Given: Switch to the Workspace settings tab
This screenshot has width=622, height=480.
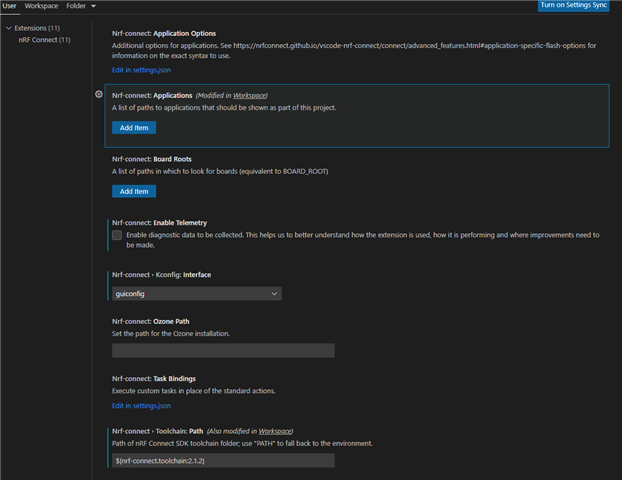Looking at the screenshot, I should pyautogui.click(x=41, y=6).
